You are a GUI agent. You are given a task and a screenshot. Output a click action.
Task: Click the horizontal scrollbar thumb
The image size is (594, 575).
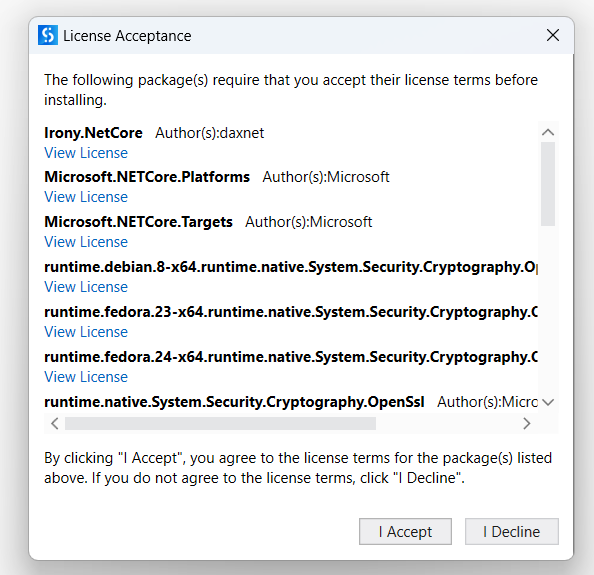[x=220, y=423]
